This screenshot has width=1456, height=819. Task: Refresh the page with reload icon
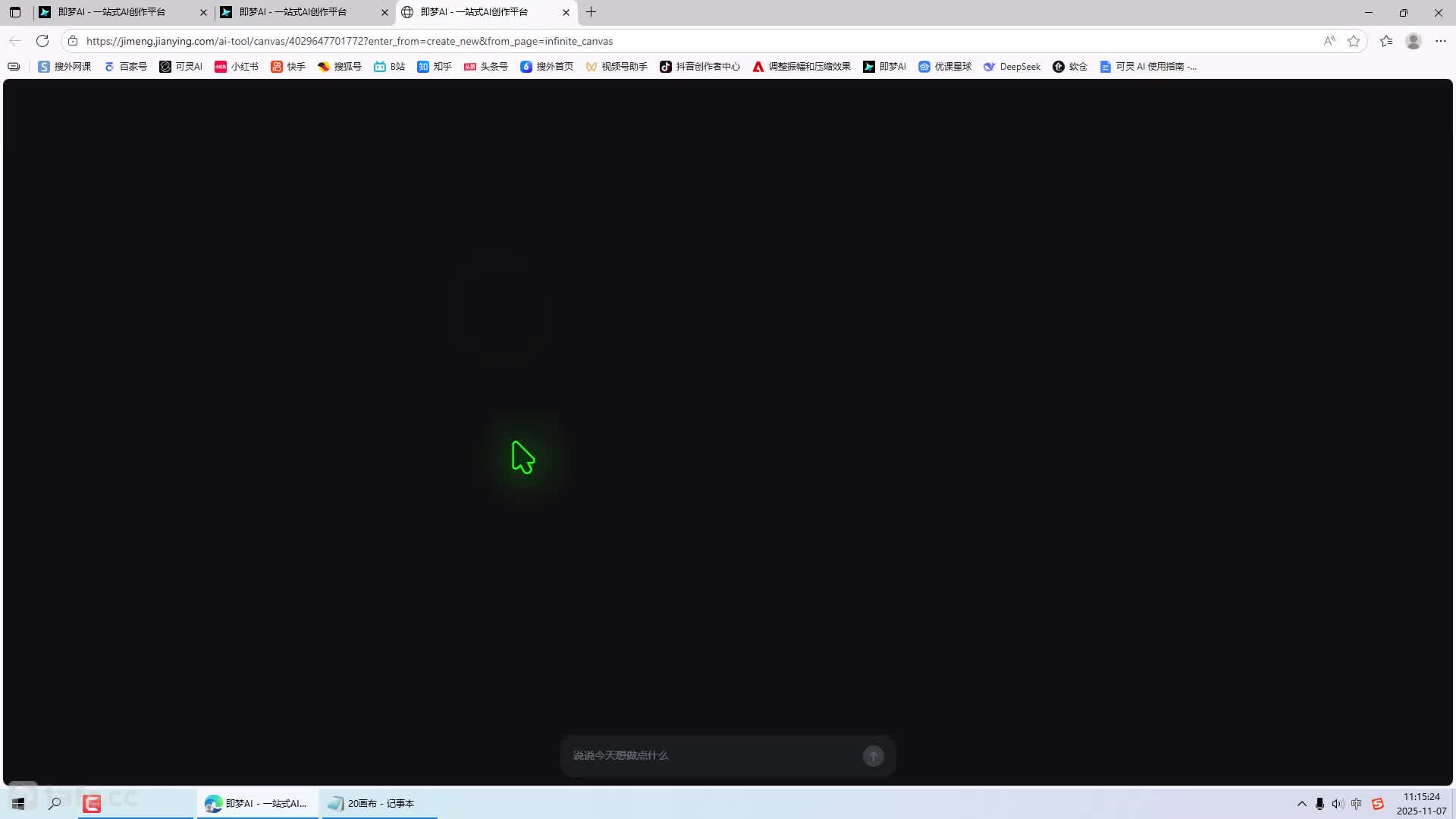(x=42, y=41)
